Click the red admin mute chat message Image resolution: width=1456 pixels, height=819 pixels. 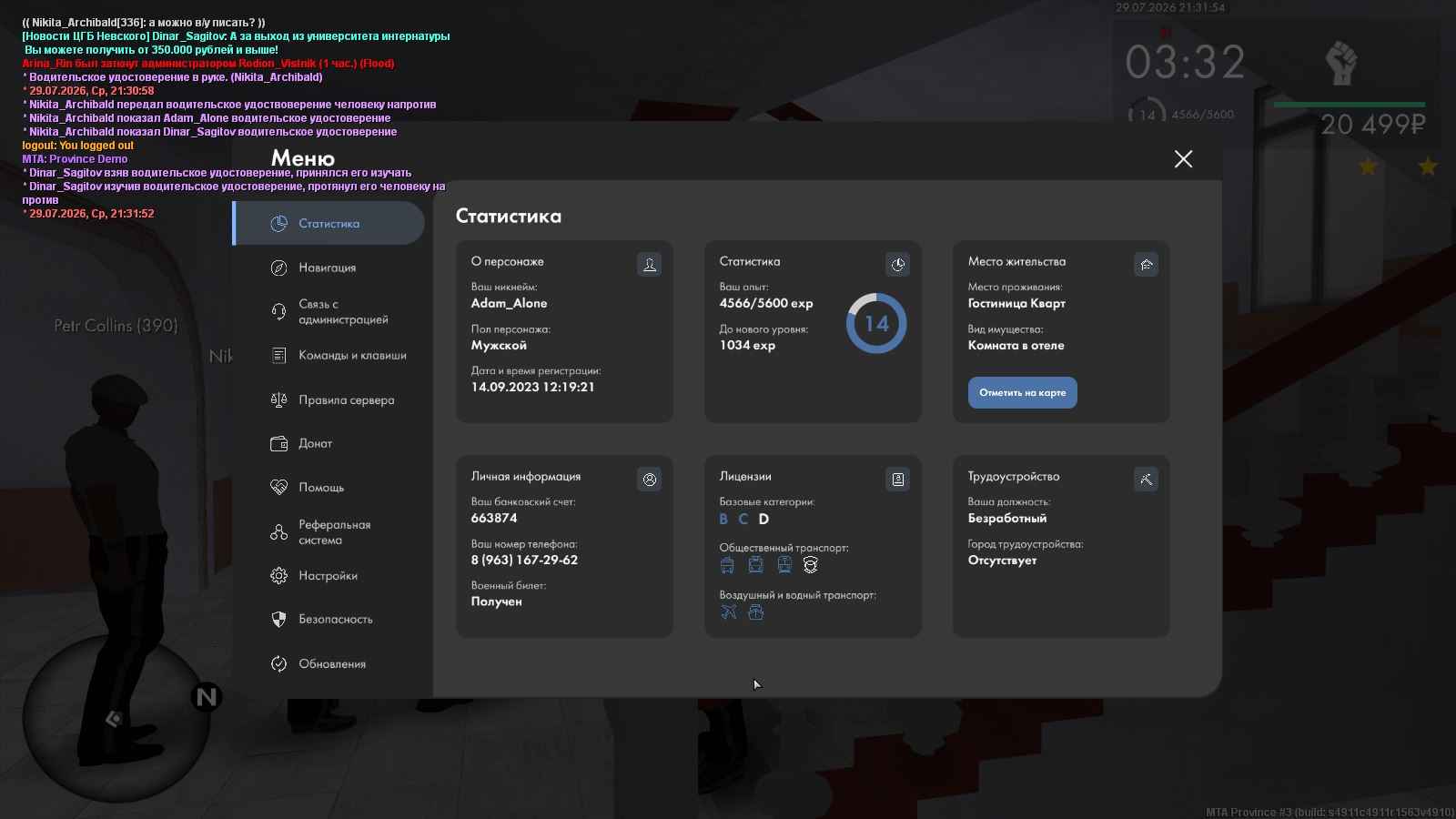click(208, 64)
